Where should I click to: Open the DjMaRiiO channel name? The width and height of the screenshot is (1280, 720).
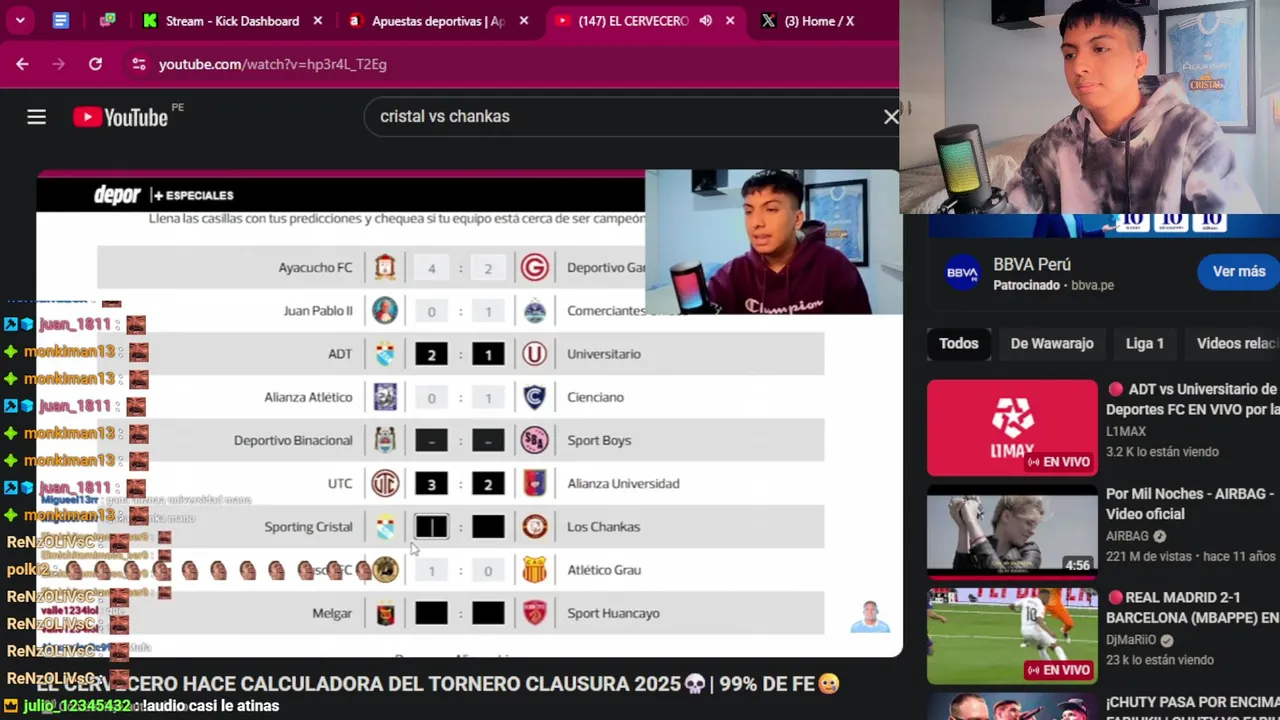1131,640
